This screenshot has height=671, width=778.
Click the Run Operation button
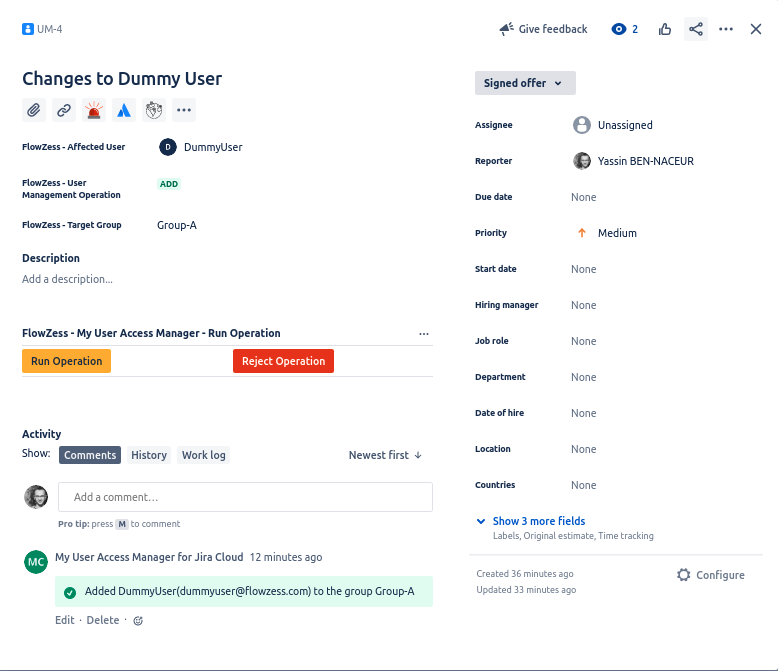(66, 361)
